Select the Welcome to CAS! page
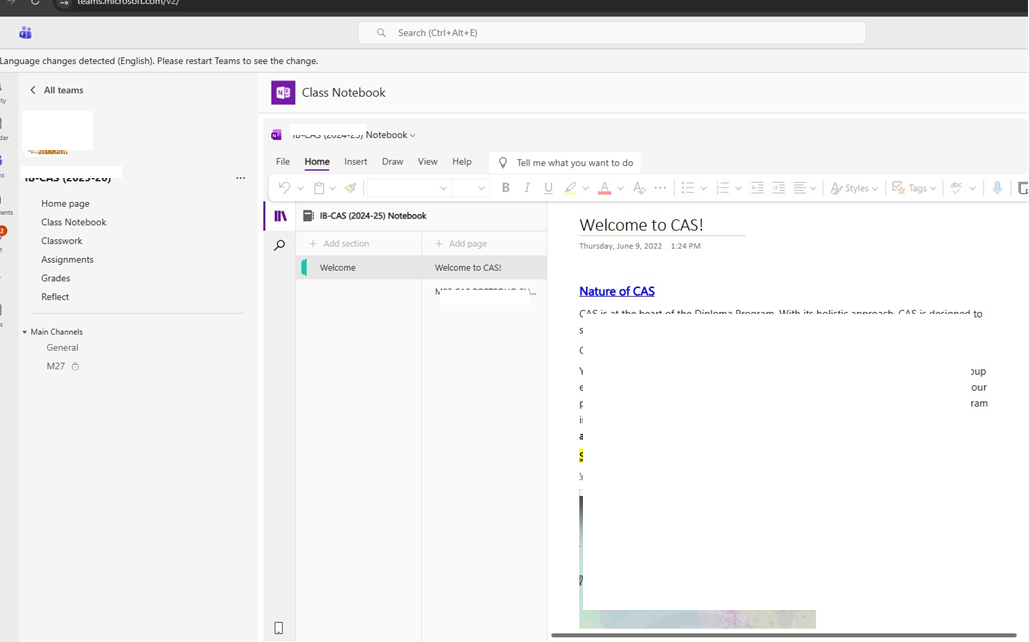Screen dimensions: 1029x642 [484, 268]
